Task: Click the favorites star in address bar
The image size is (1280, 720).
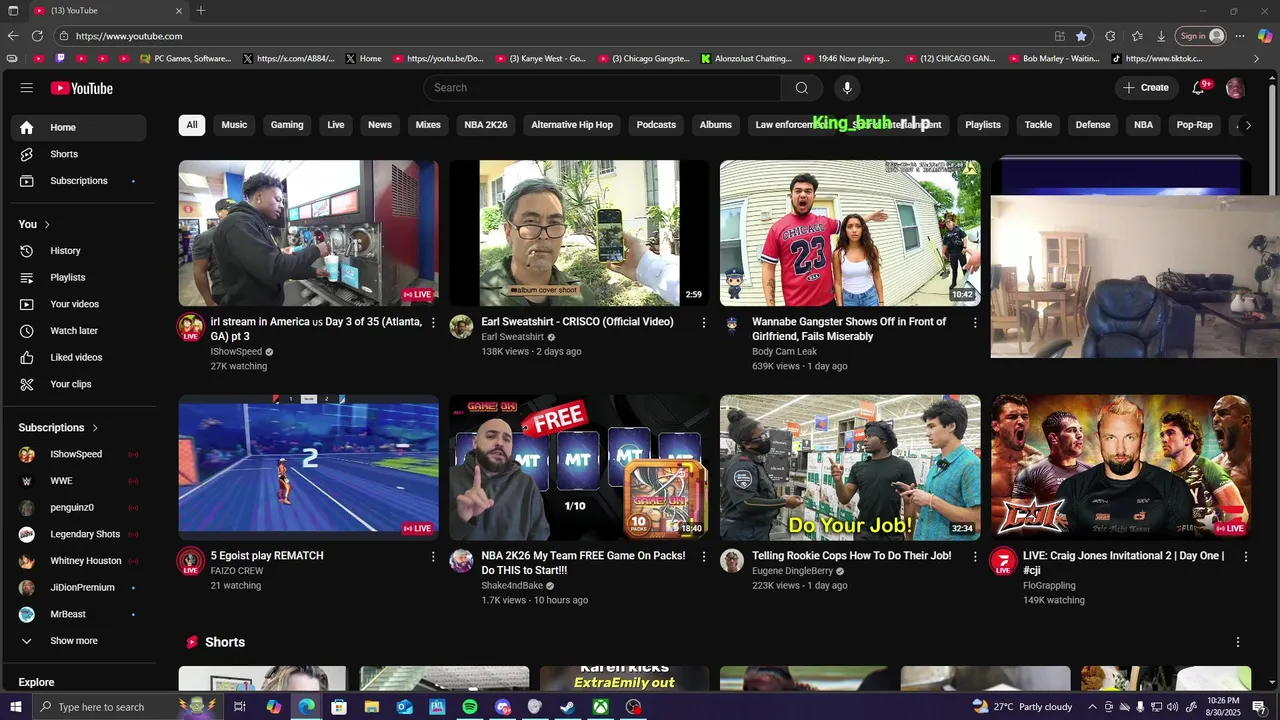Action: click(1081, 36)
